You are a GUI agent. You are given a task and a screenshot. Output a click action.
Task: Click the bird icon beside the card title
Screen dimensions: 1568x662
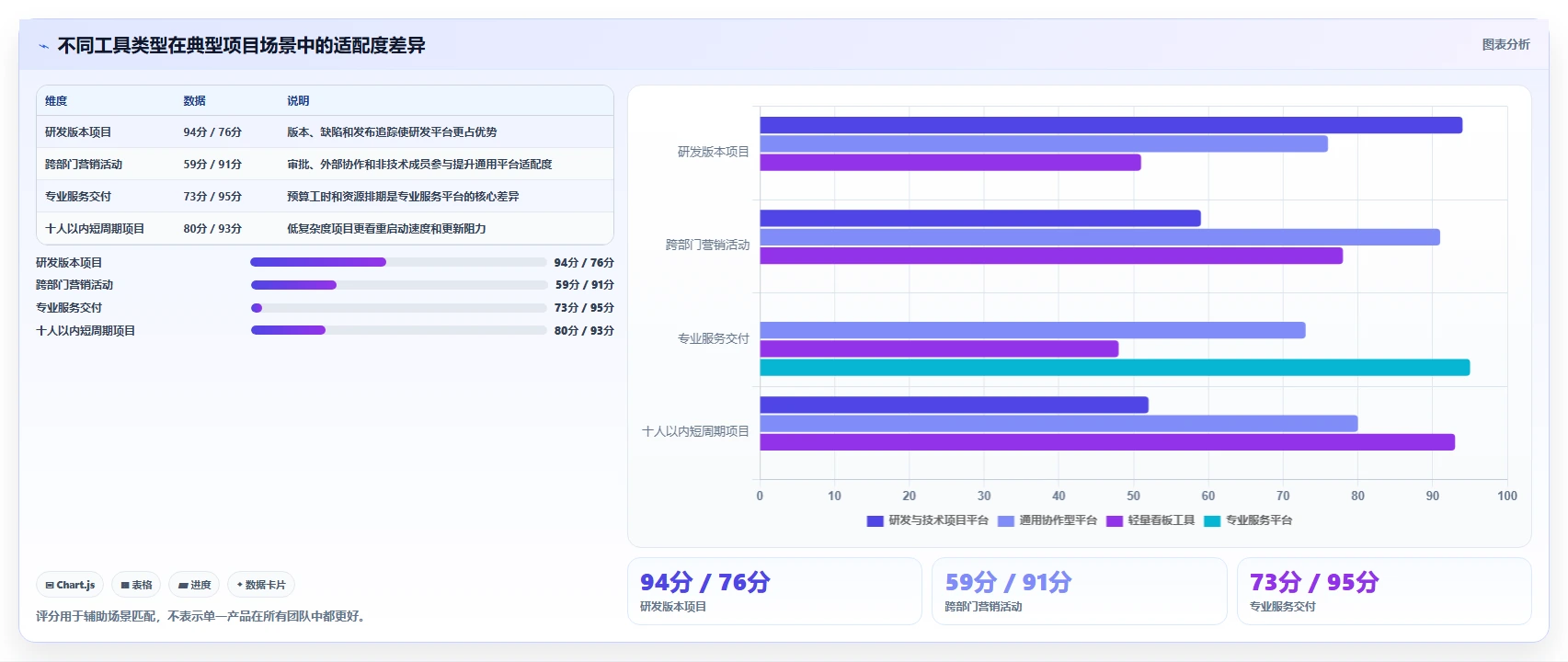[x=43, y=46]
